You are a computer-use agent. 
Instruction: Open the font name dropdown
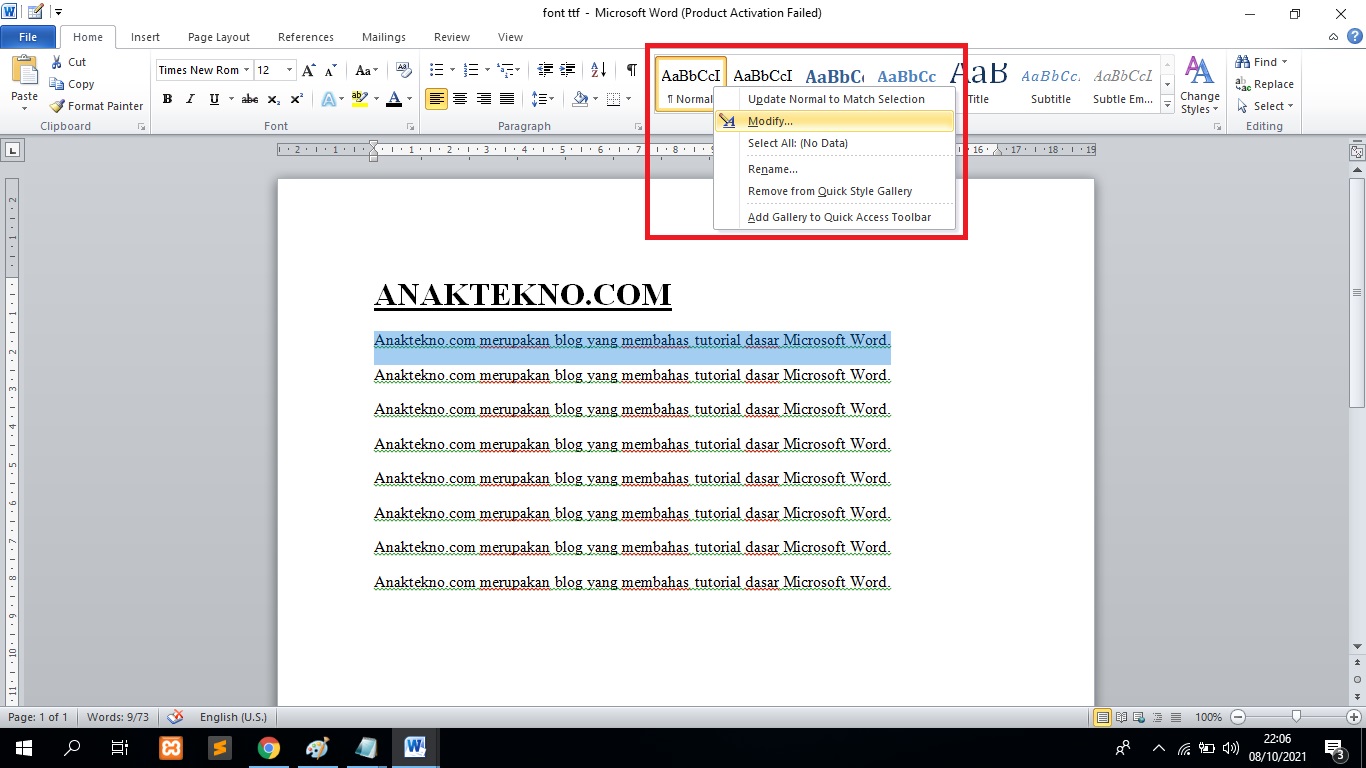pos(246,70)
